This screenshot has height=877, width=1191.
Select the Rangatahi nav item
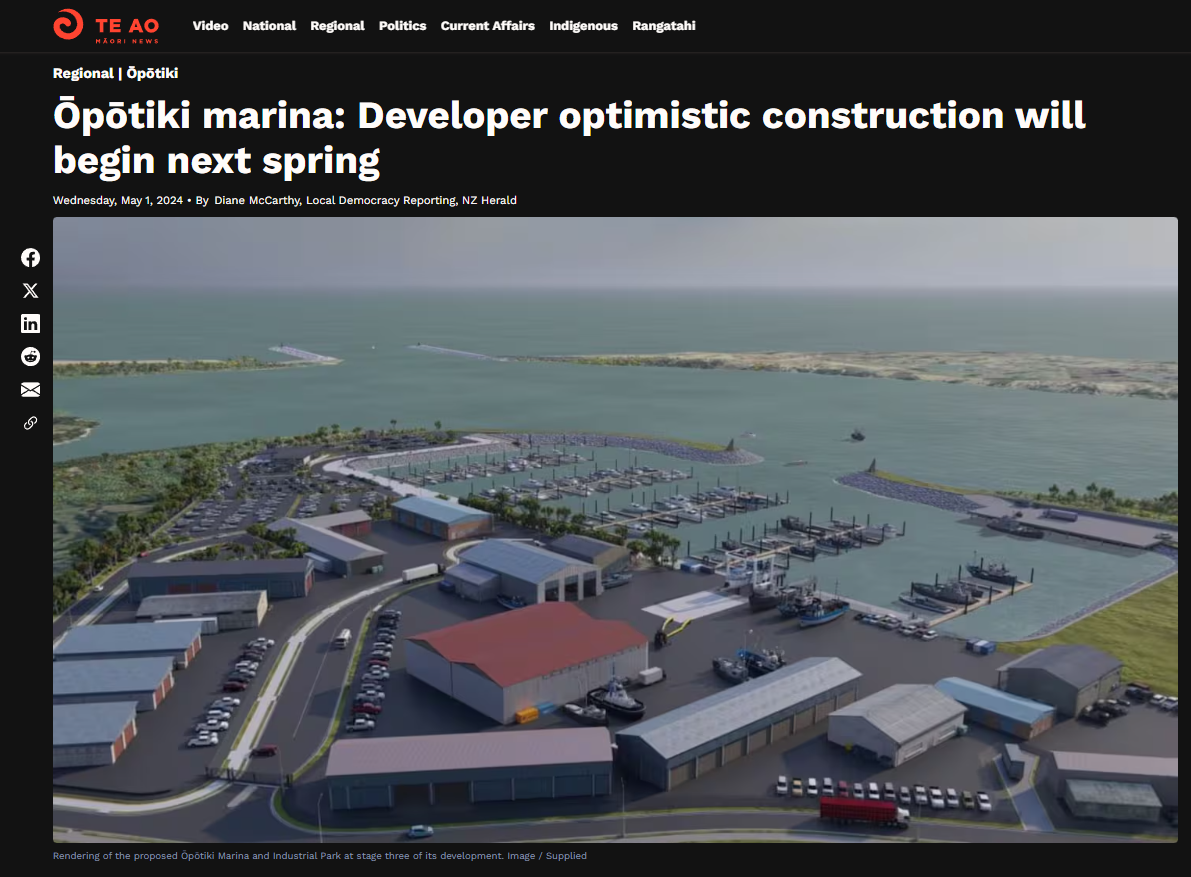click(663, 26)
